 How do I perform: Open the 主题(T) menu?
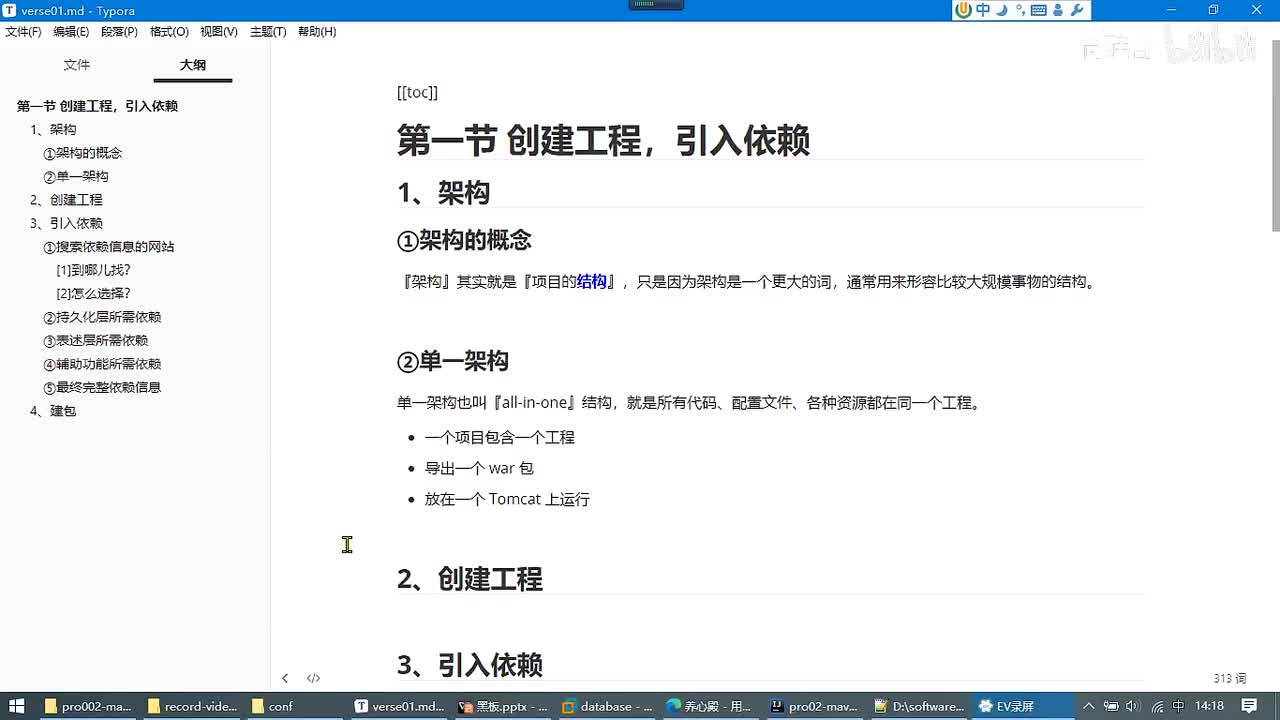[x=268, y=32]
